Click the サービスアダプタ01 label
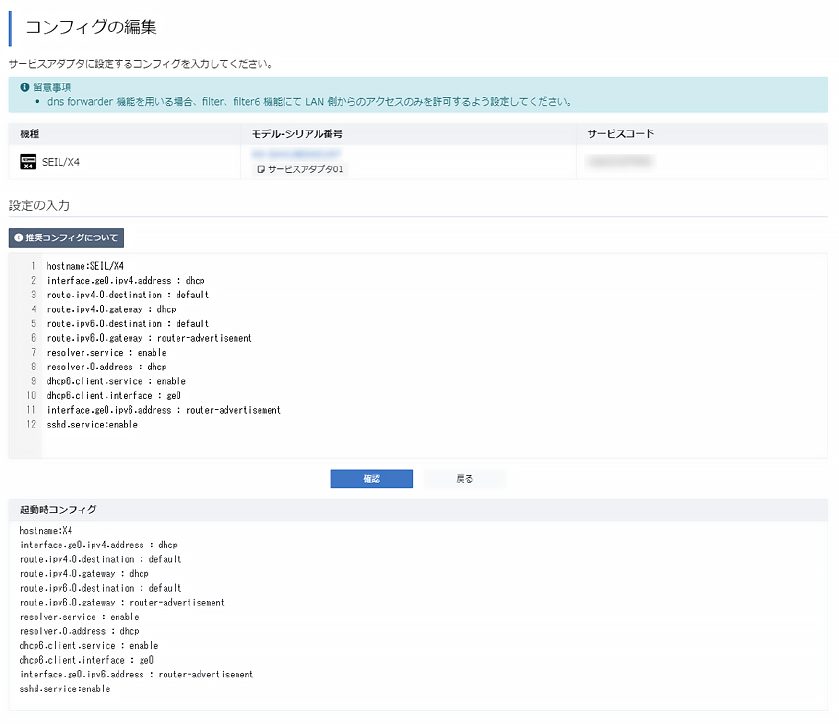The image size is (839, 724). (305, 170)
